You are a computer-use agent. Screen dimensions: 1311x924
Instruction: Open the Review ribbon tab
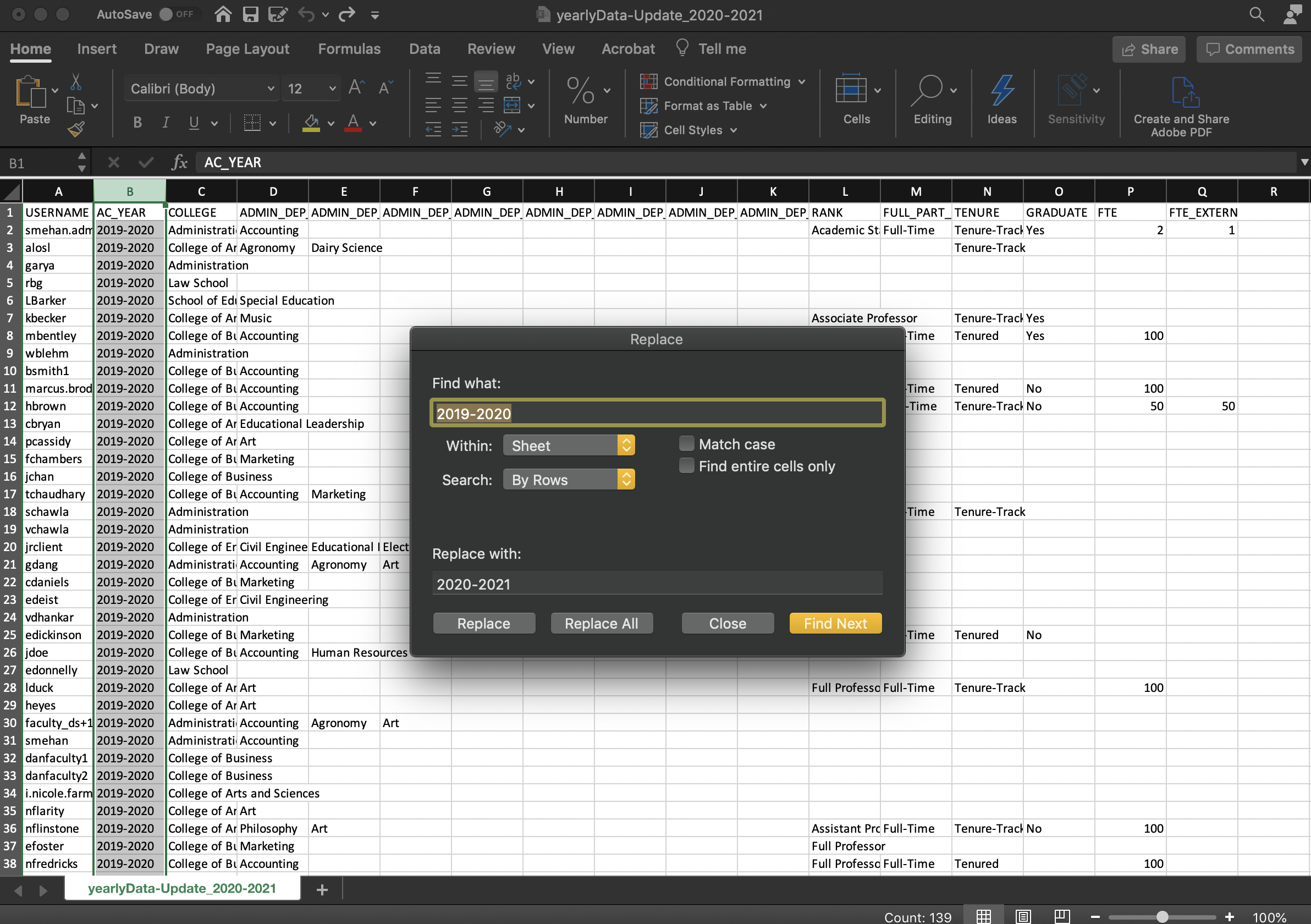[491, 49]
